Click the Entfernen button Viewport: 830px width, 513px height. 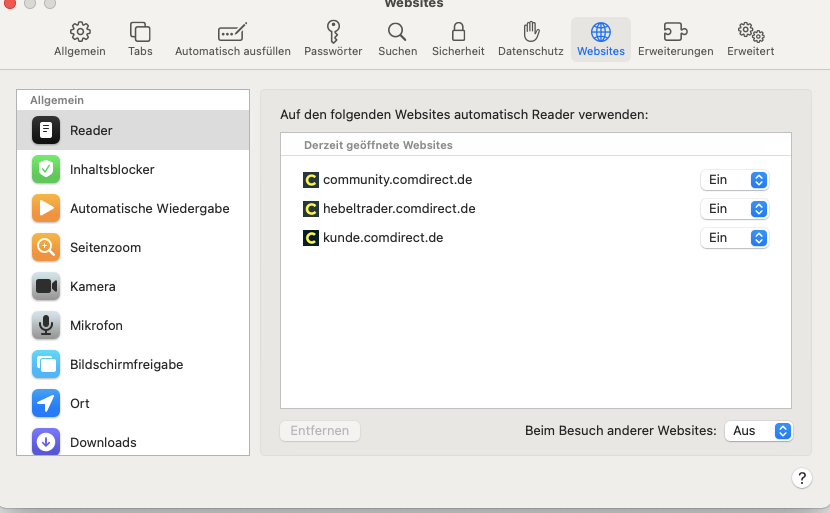pos(320,431)
